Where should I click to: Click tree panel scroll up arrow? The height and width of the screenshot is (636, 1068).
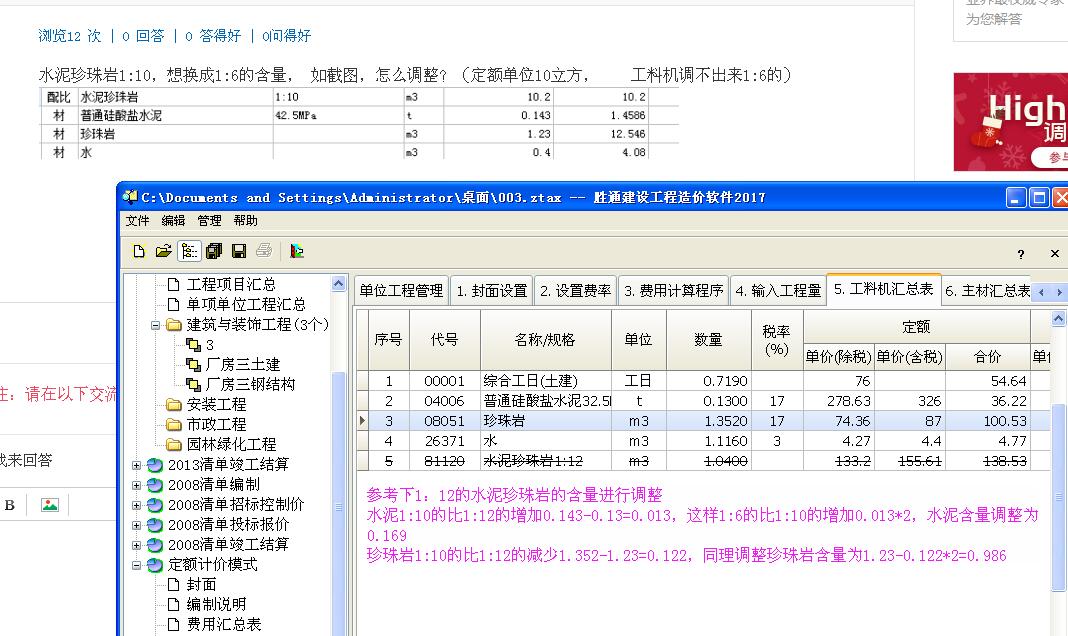click(x=339, y=284)
